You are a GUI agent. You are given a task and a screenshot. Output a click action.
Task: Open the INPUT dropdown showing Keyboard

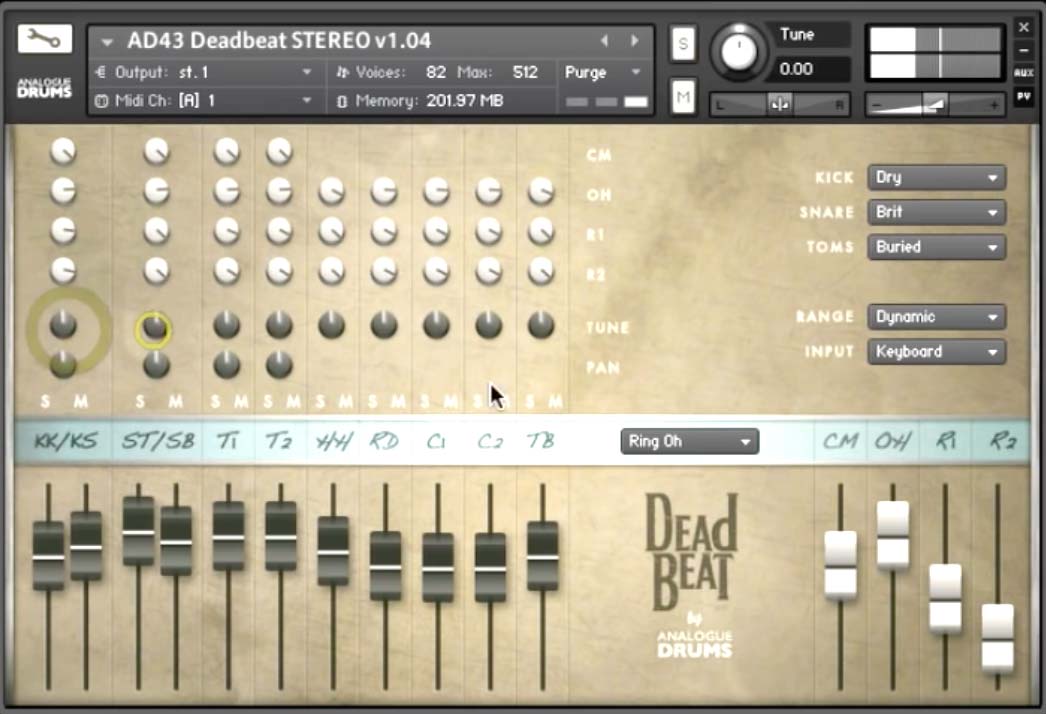click(936, 352)
